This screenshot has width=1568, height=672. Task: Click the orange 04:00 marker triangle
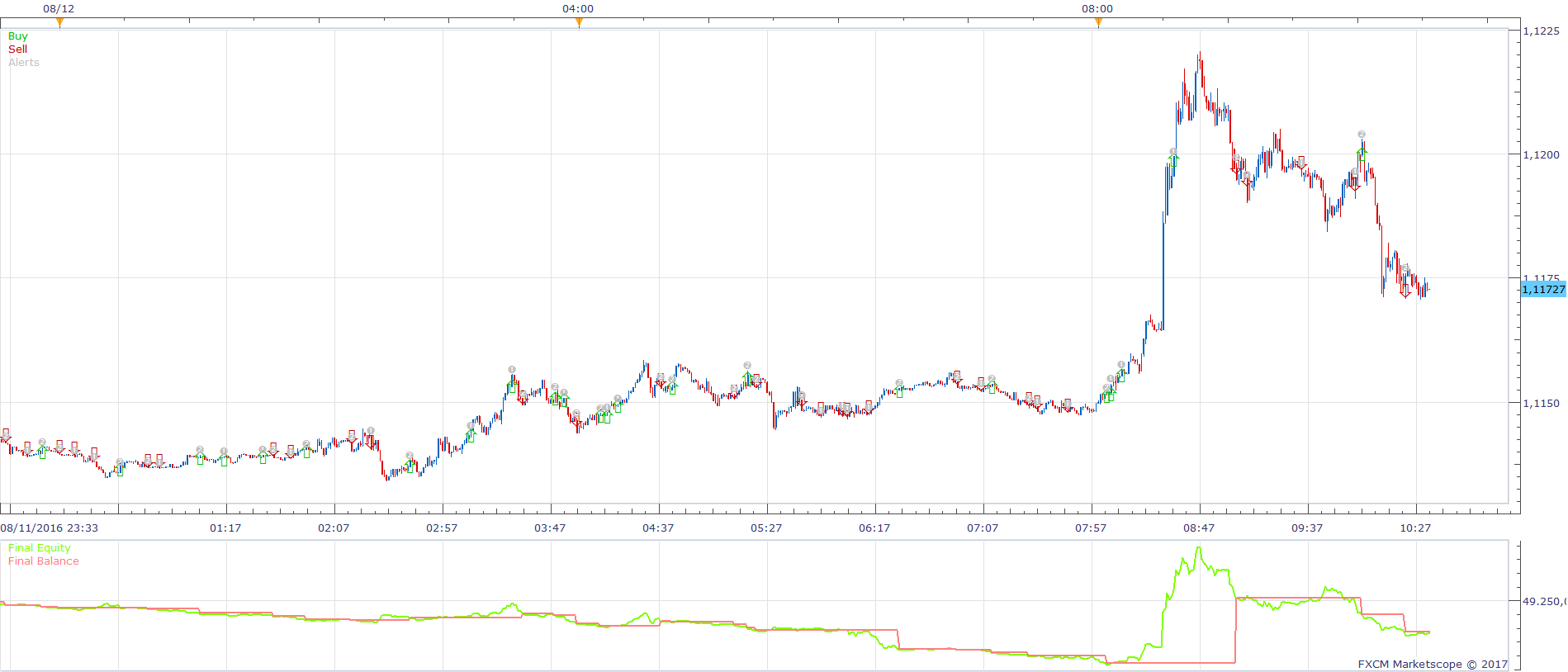579,23
